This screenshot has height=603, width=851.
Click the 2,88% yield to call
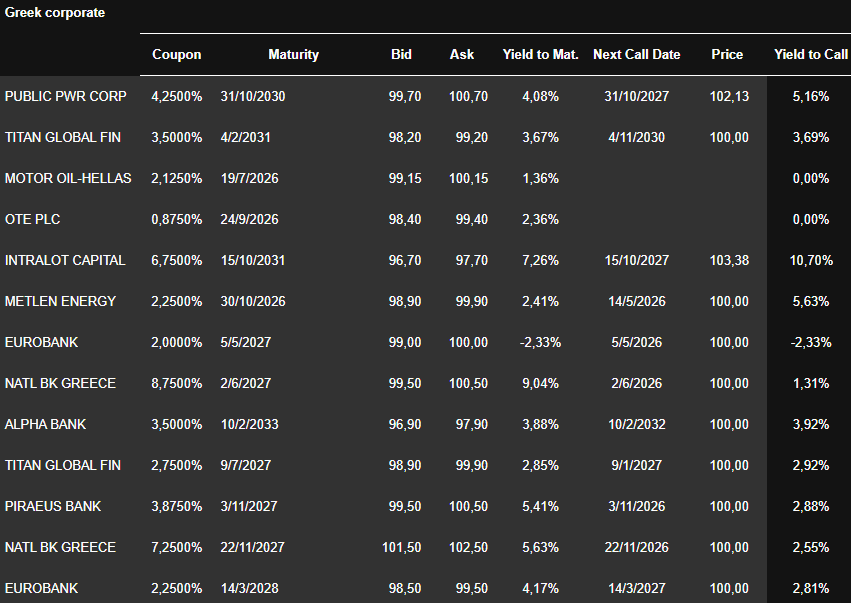click(811, 506)
